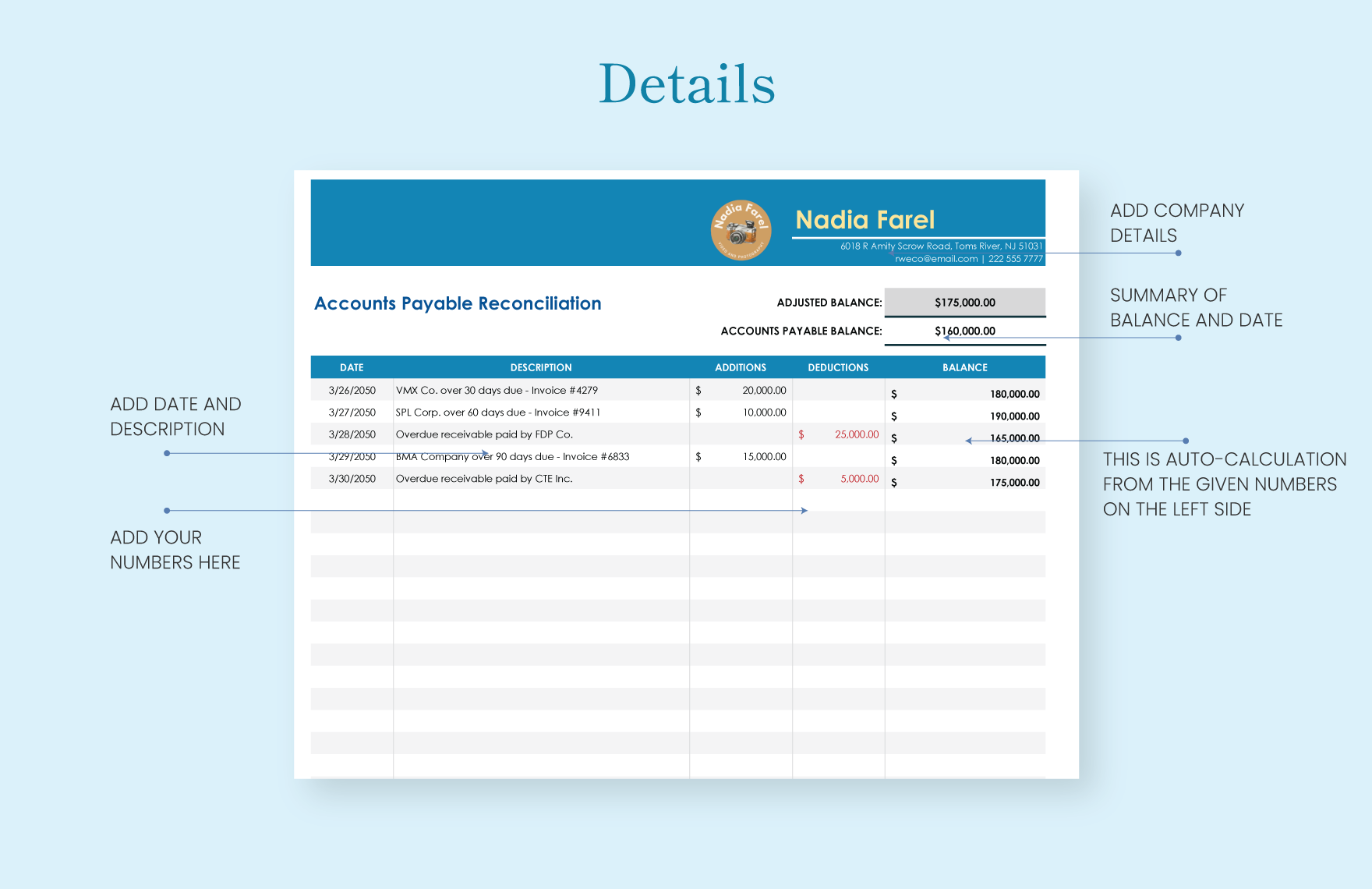Screen dimensions: 1372x889
Task: Select the DESCRIPTION column header
Action: 541,367
